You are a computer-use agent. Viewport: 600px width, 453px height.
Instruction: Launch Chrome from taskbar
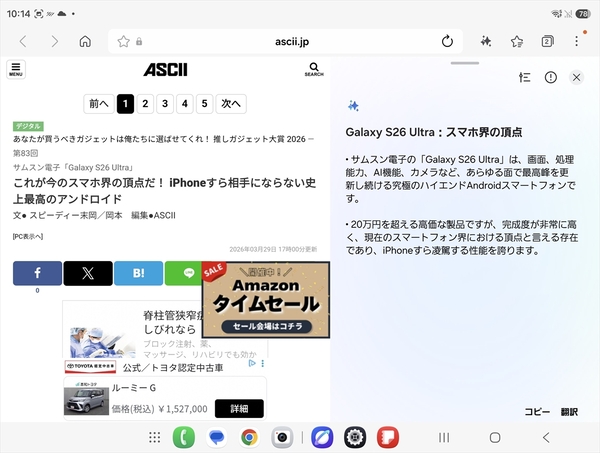point(249,437)
